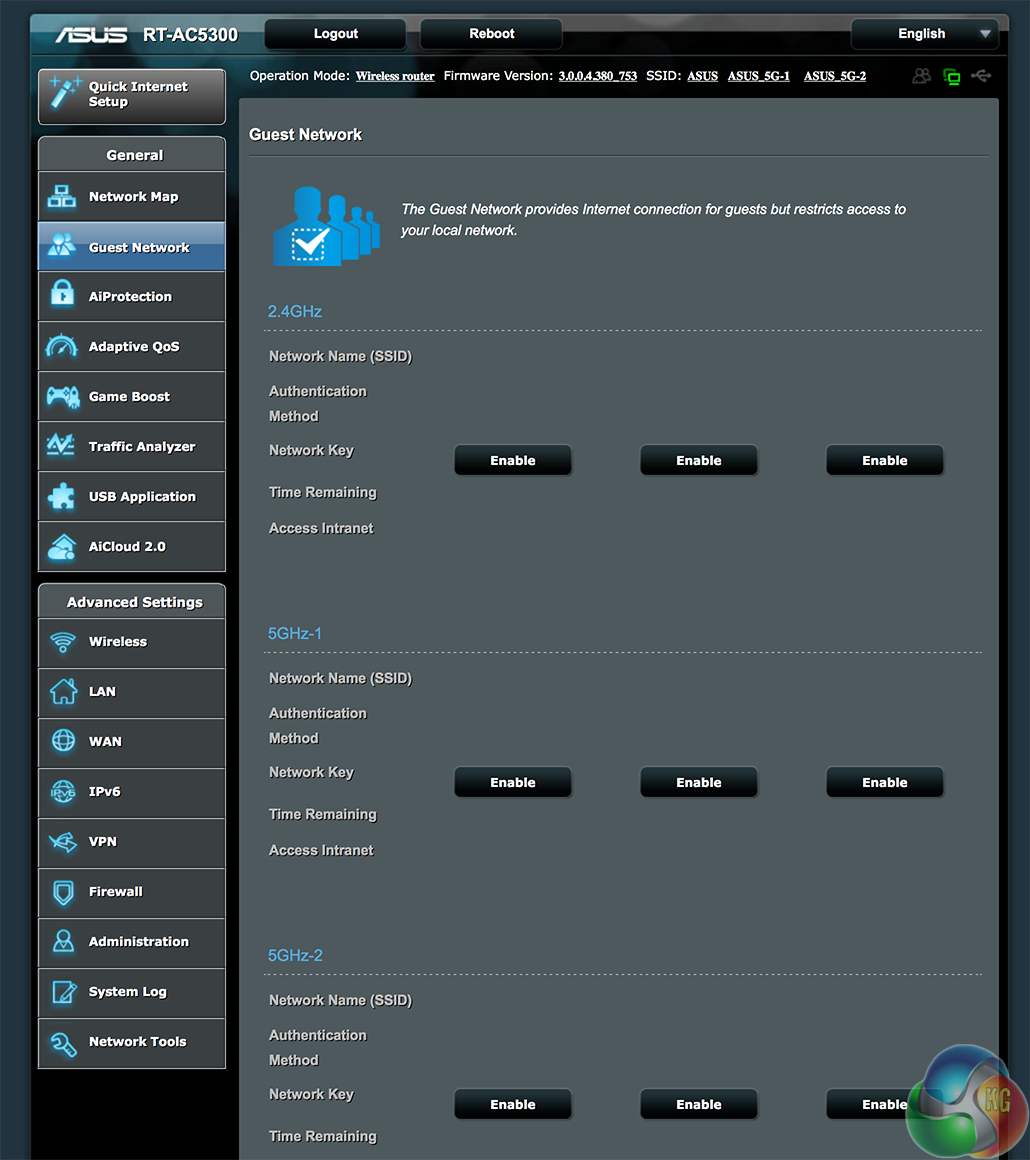
Task: Click the green network connection status icon
Action: click(952, 76)
